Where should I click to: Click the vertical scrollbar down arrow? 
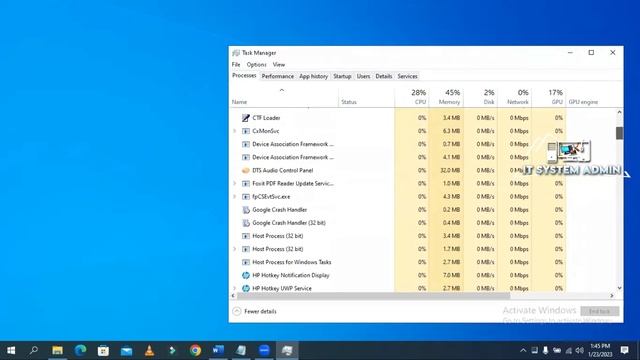click(x=619, y=288)
